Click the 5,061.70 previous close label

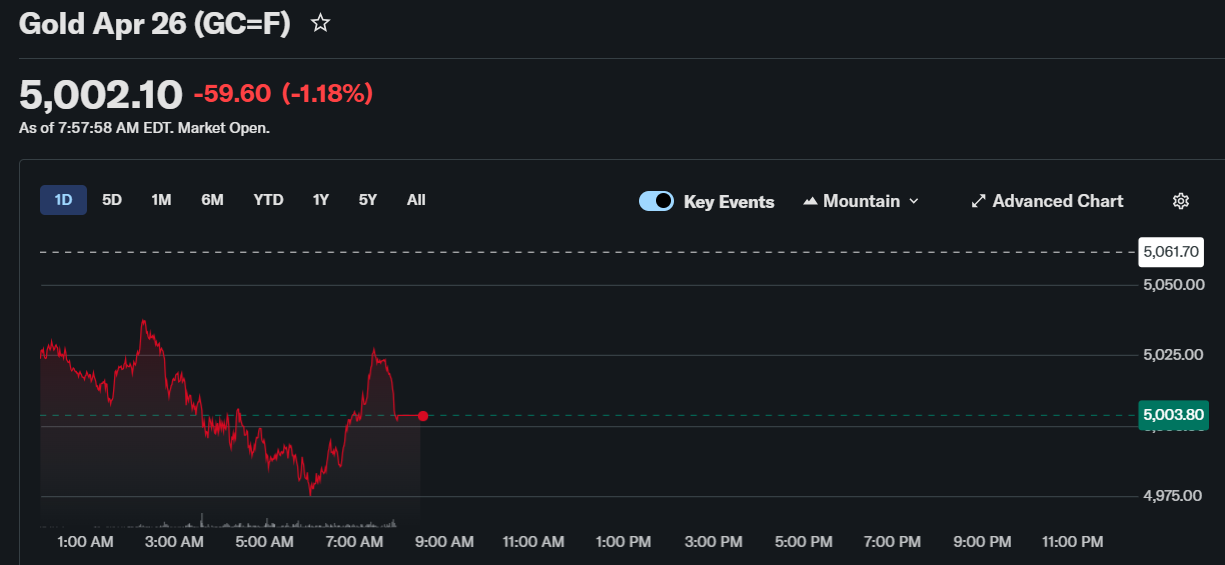[x=1169, y=252]
